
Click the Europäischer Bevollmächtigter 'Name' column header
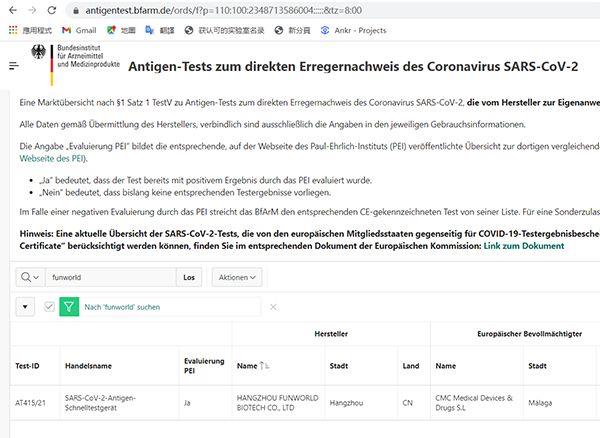click(x=446, y=366)
